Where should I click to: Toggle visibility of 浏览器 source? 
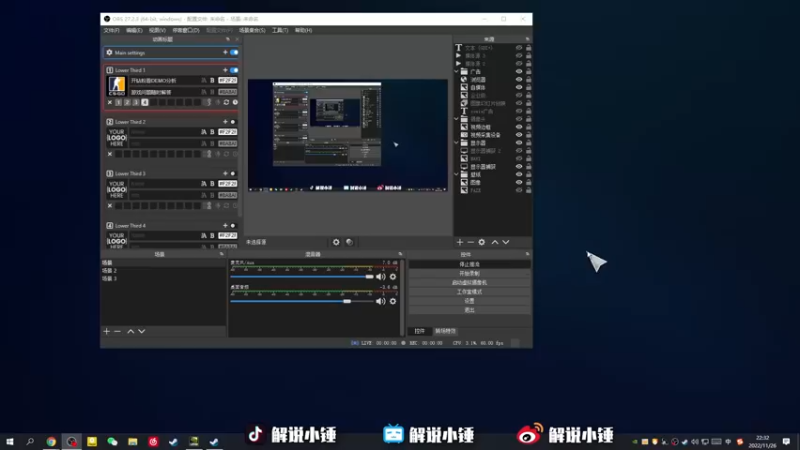point(519,80)
